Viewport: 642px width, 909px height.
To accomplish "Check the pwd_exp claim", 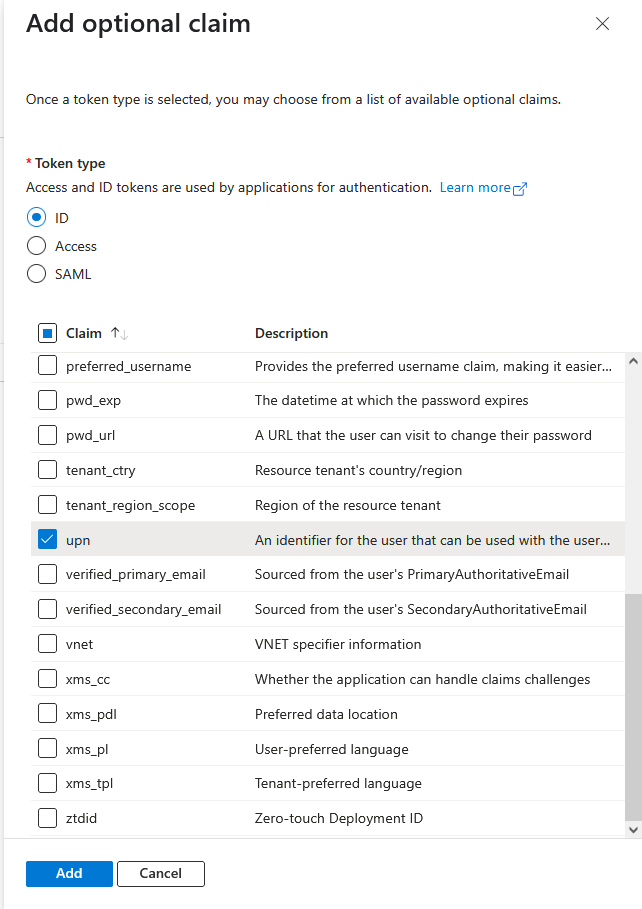I will [x=47, y=401].
